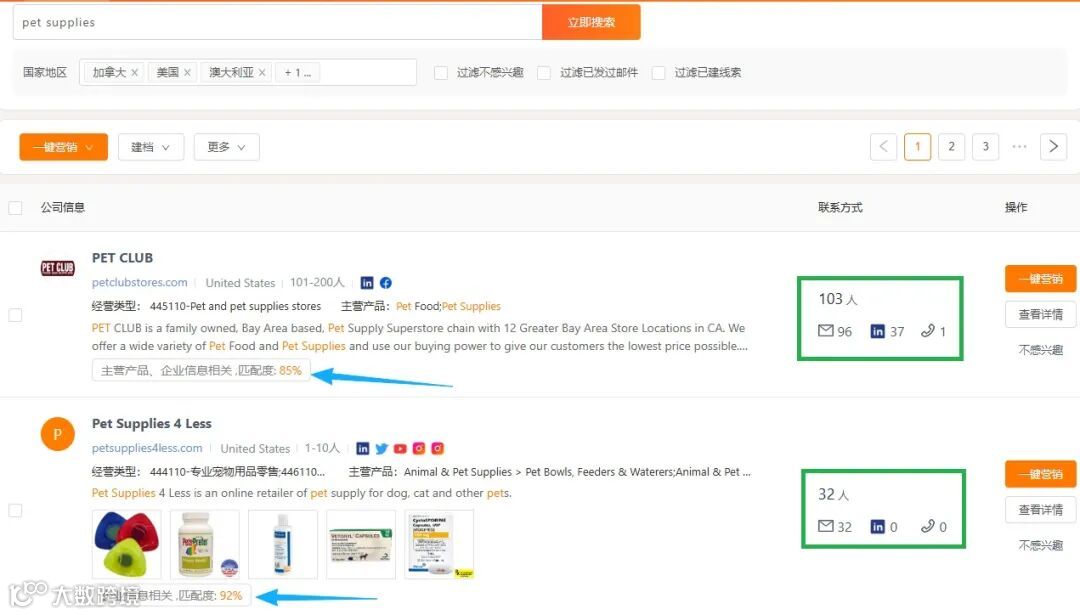
Task: Click the orange P avatar logo
Action: point(58,434)
